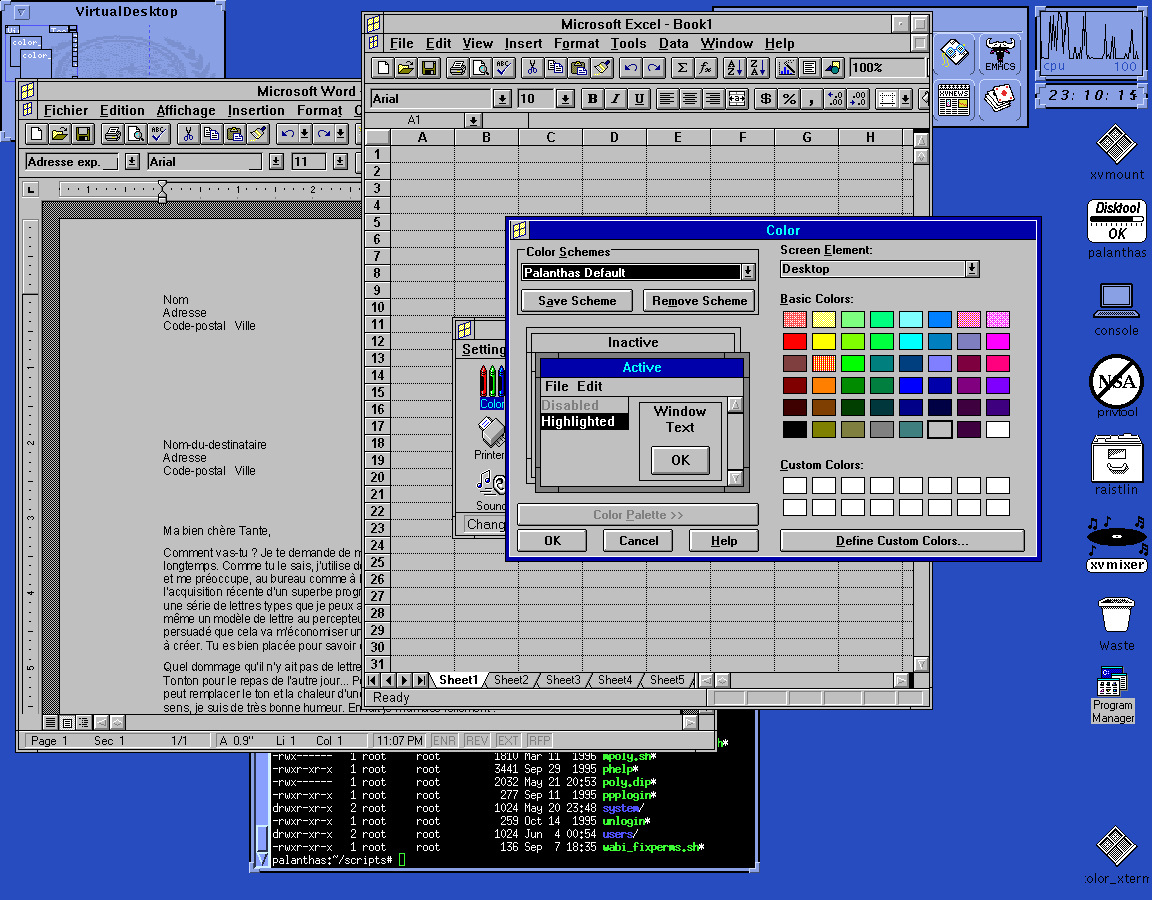Screen dimensions: 1152x900
Task: Open the Excel font size dropdown arrow
Action: (x=565, y=98)
